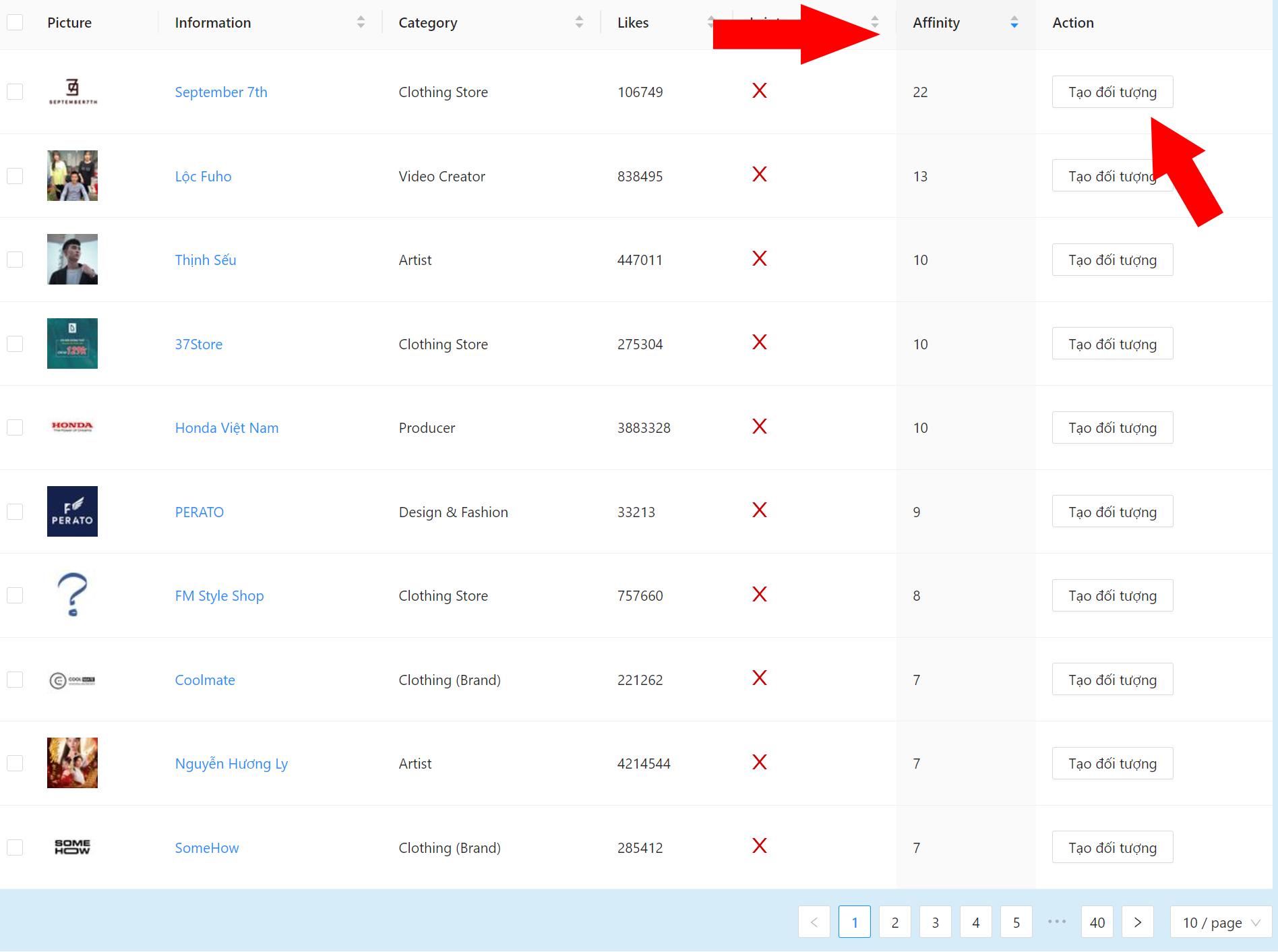Open the PERATO logo thumbnail

pyautogui.click(x=72, y=512)
